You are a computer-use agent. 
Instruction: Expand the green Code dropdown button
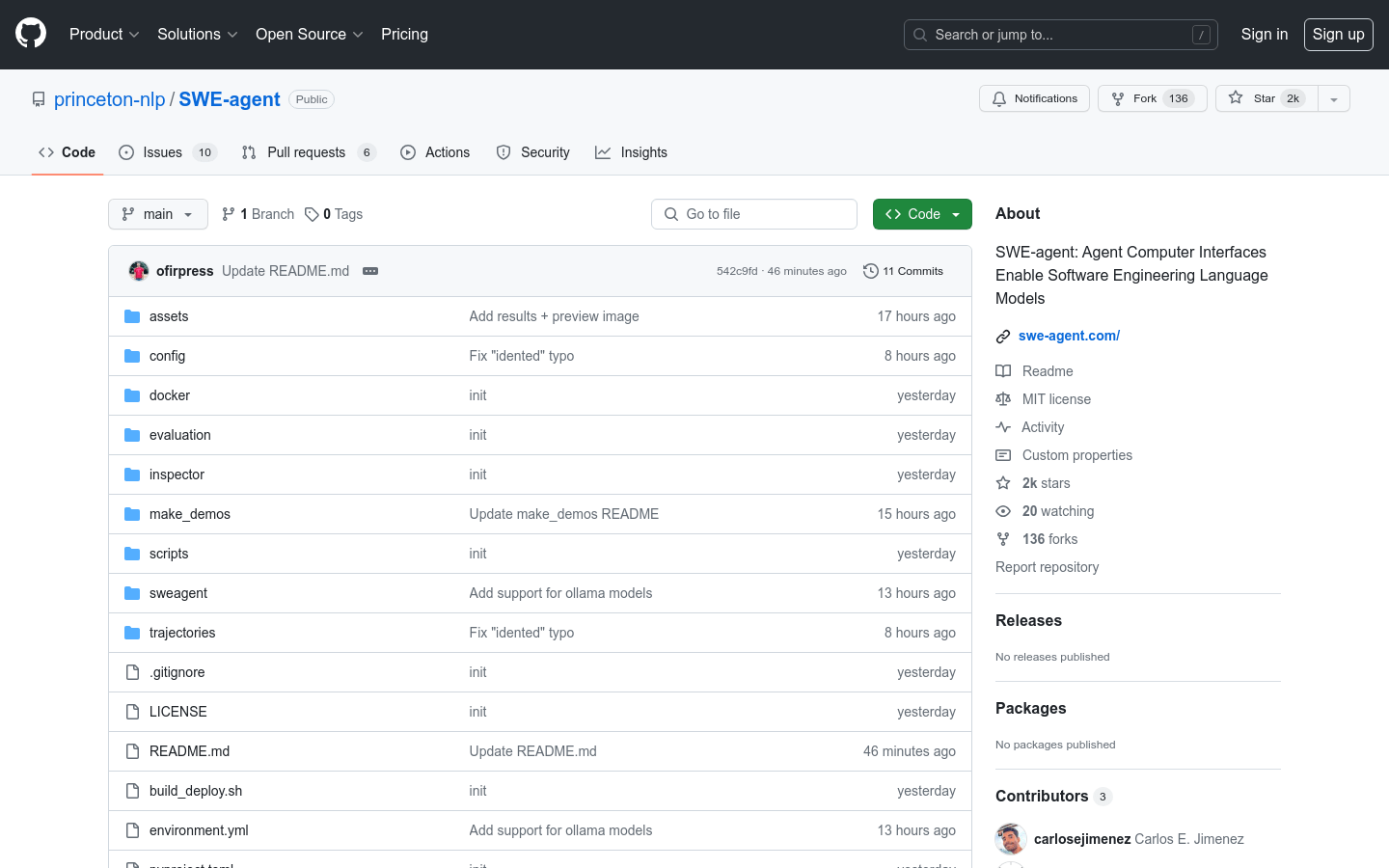pos(922,214)
